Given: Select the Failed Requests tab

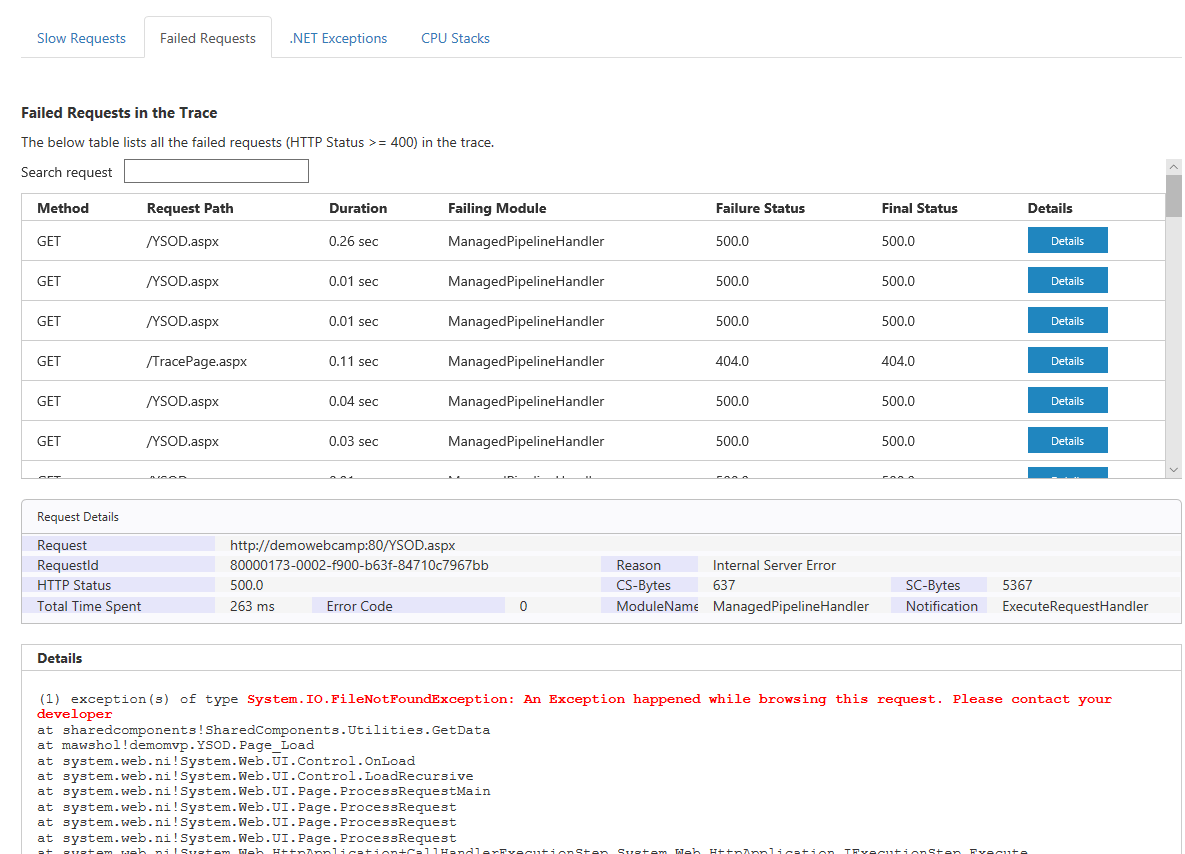Looking at the screenshot, I should click(x=208, y=39).
